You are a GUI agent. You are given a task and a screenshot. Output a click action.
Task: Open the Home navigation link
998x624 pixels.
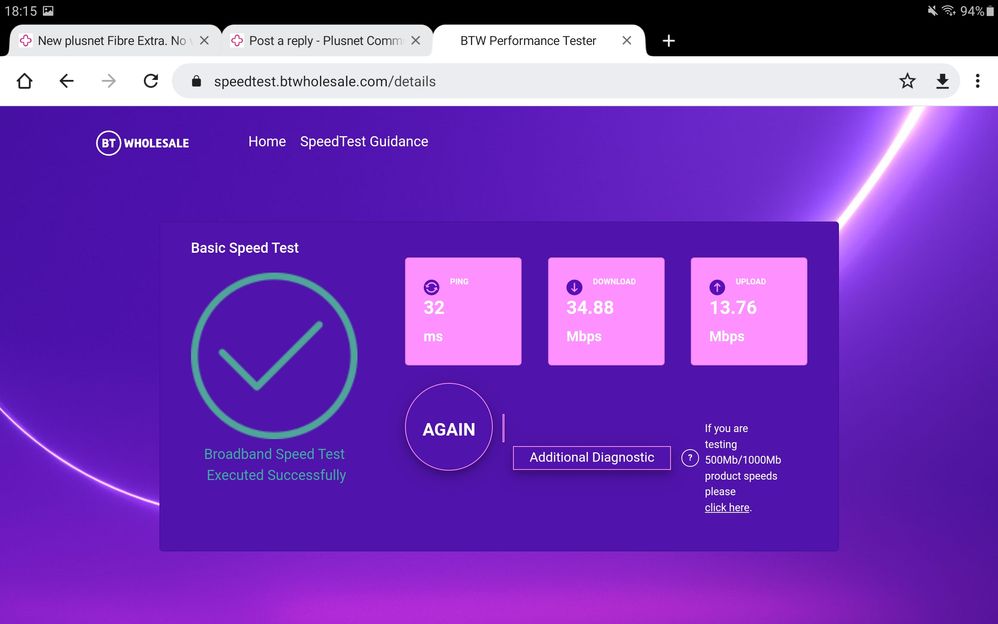267,142
